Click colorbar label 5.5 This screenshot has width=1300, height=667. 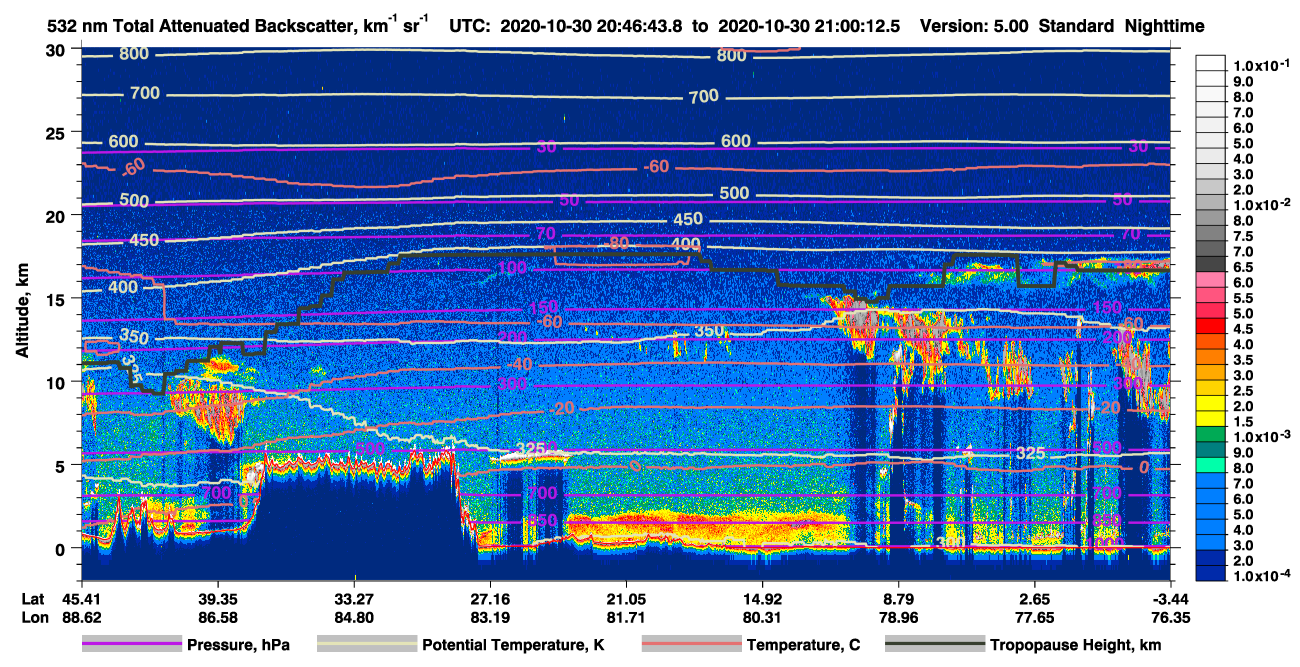pos(1242,298)
